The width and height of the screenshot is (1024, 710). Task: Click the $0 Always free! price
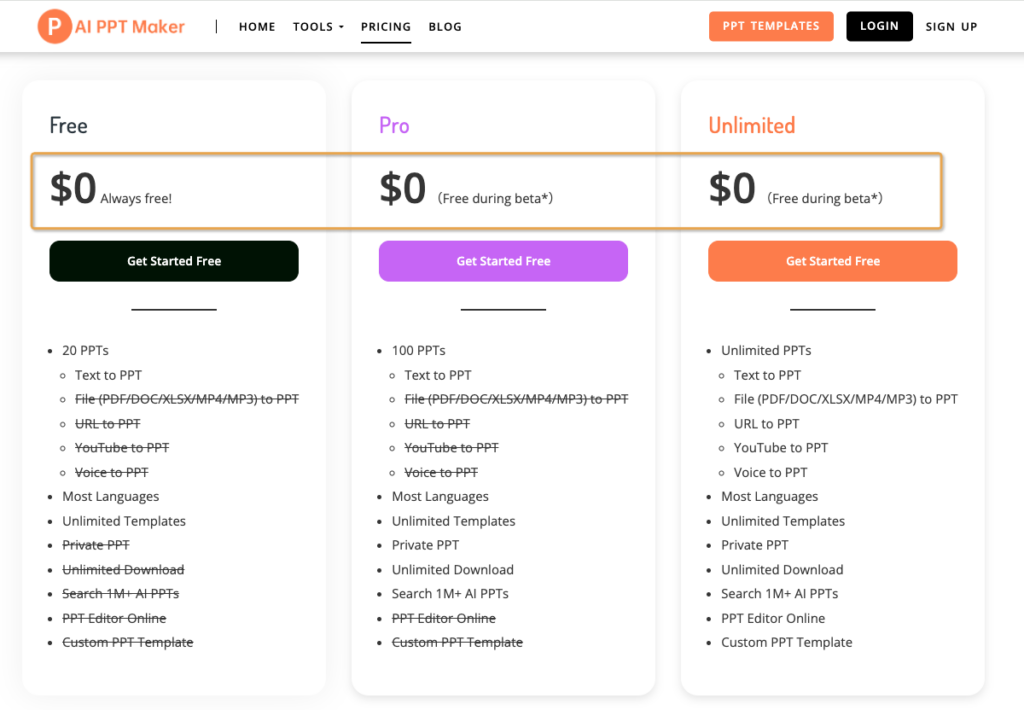(x=110, y=190)
